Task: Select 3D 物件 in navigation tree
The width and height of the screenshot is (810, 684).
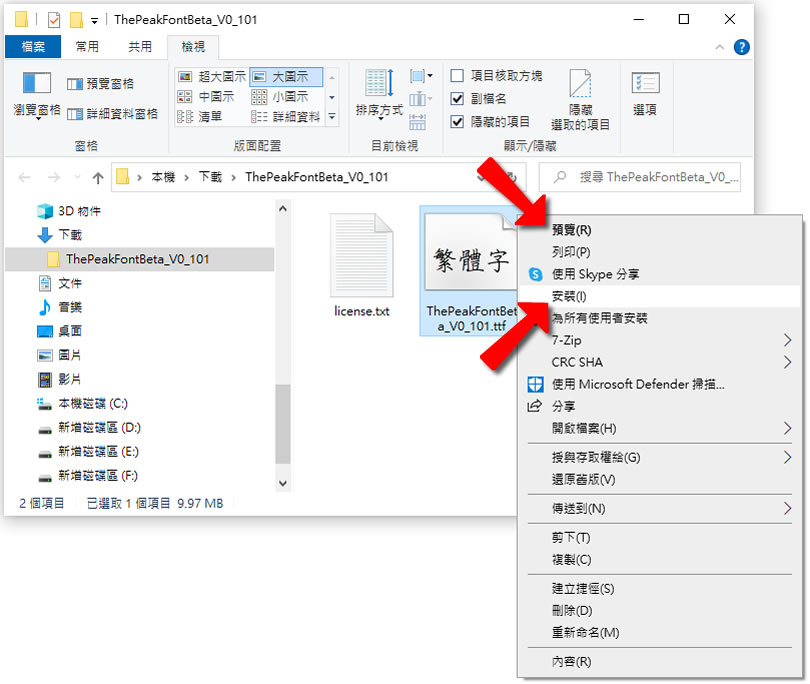Action: point(69,211)
